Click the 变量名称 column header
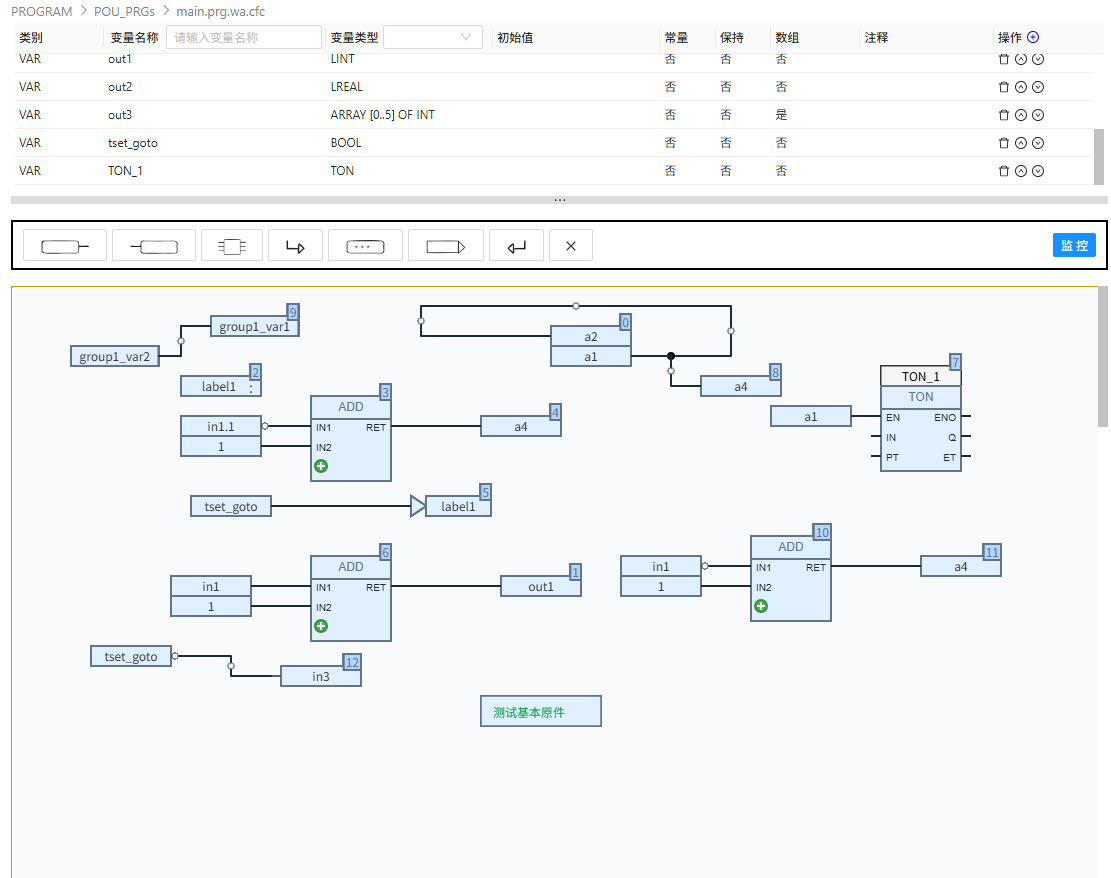This screenshot has width=1111, height=878. click(134, 38)
